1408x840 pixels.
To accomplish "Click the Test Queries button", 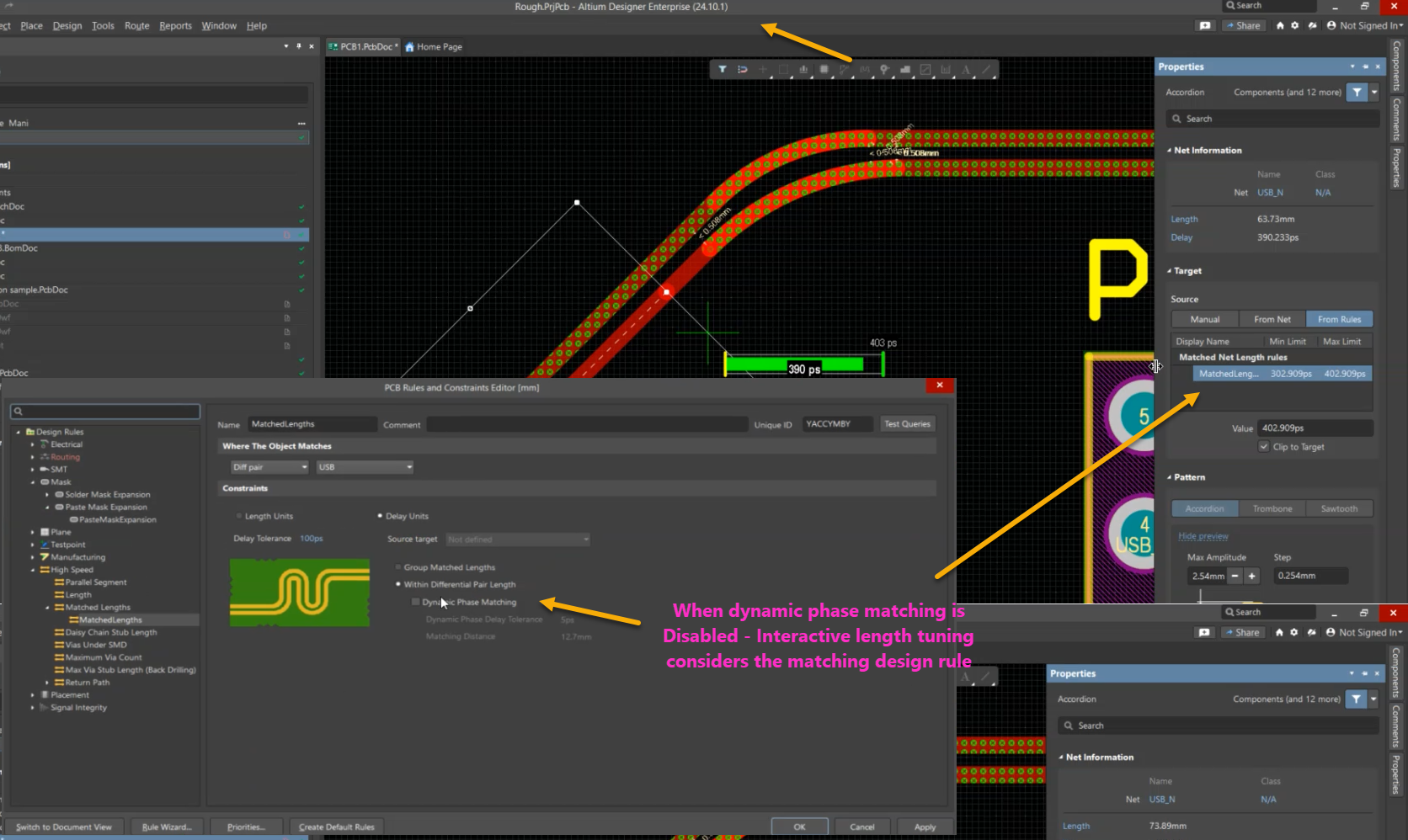I will (907, 424).
